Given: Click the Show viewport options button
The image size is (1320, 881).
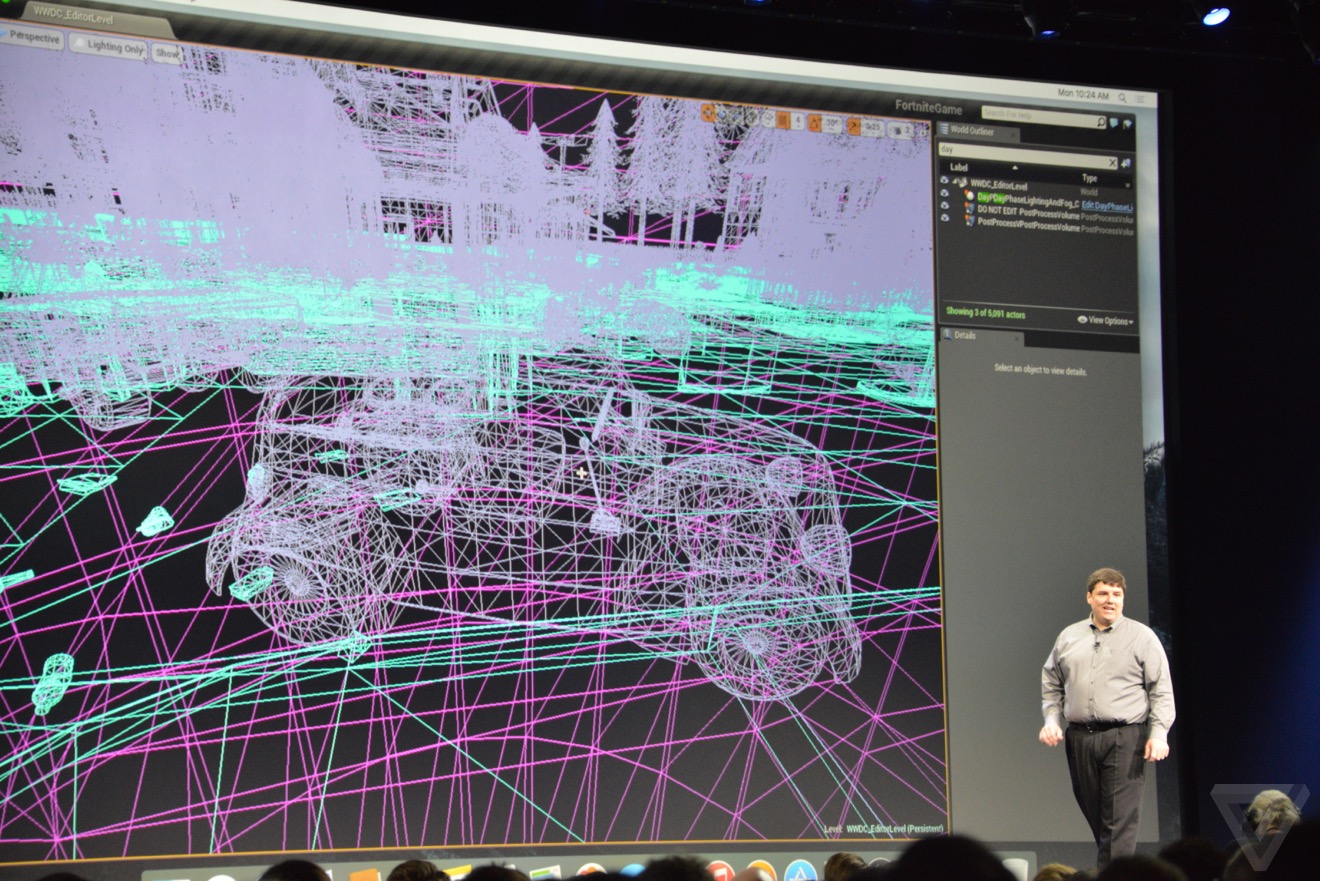Looking at the screenshot, I should click(166, 53).
